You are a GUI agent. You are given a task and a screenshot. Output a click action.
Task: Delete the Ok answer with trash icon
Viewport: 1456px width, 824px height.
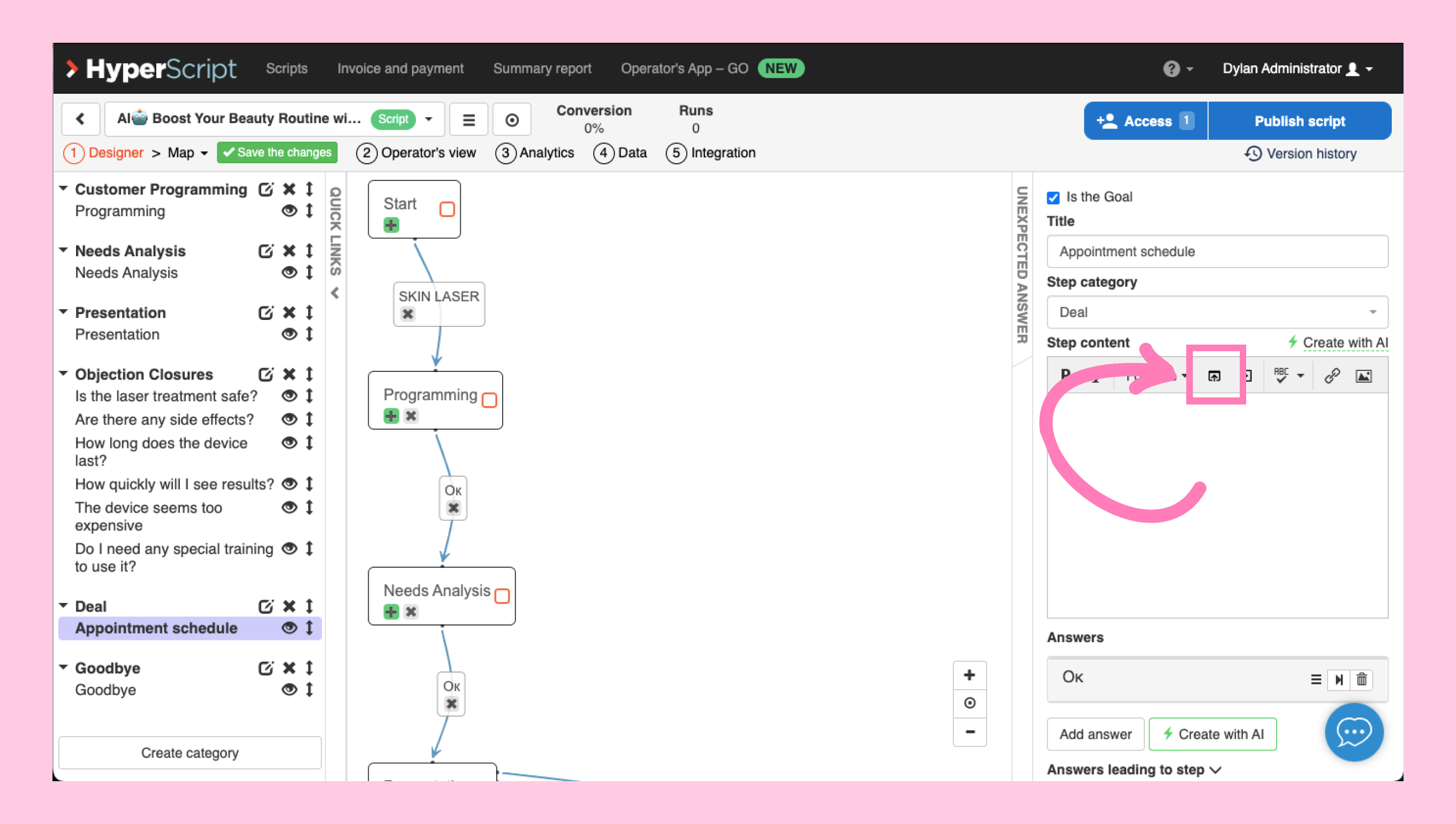coord(1361,679)
